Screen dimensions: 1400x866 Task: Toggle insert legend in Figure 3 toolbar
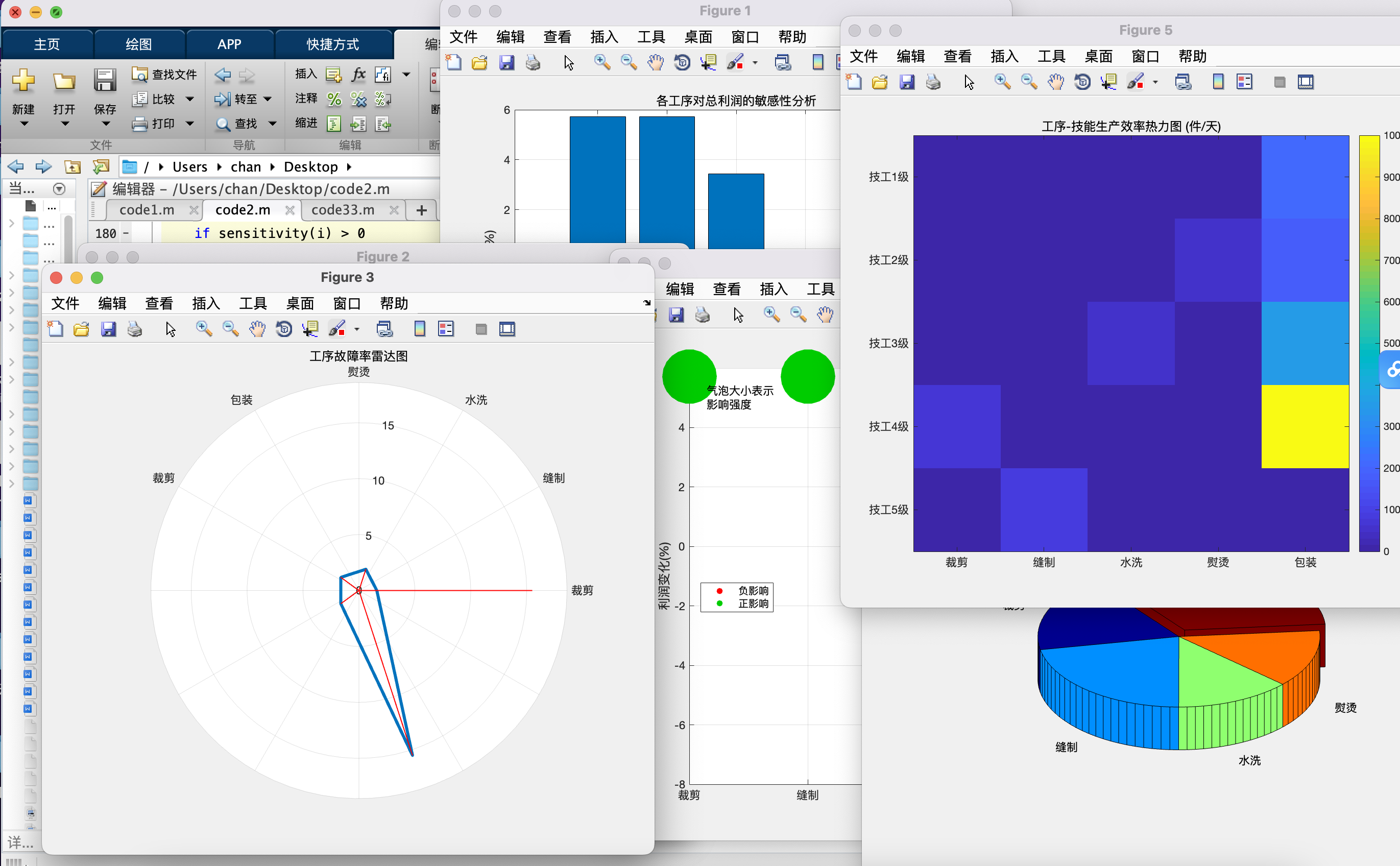446,329
